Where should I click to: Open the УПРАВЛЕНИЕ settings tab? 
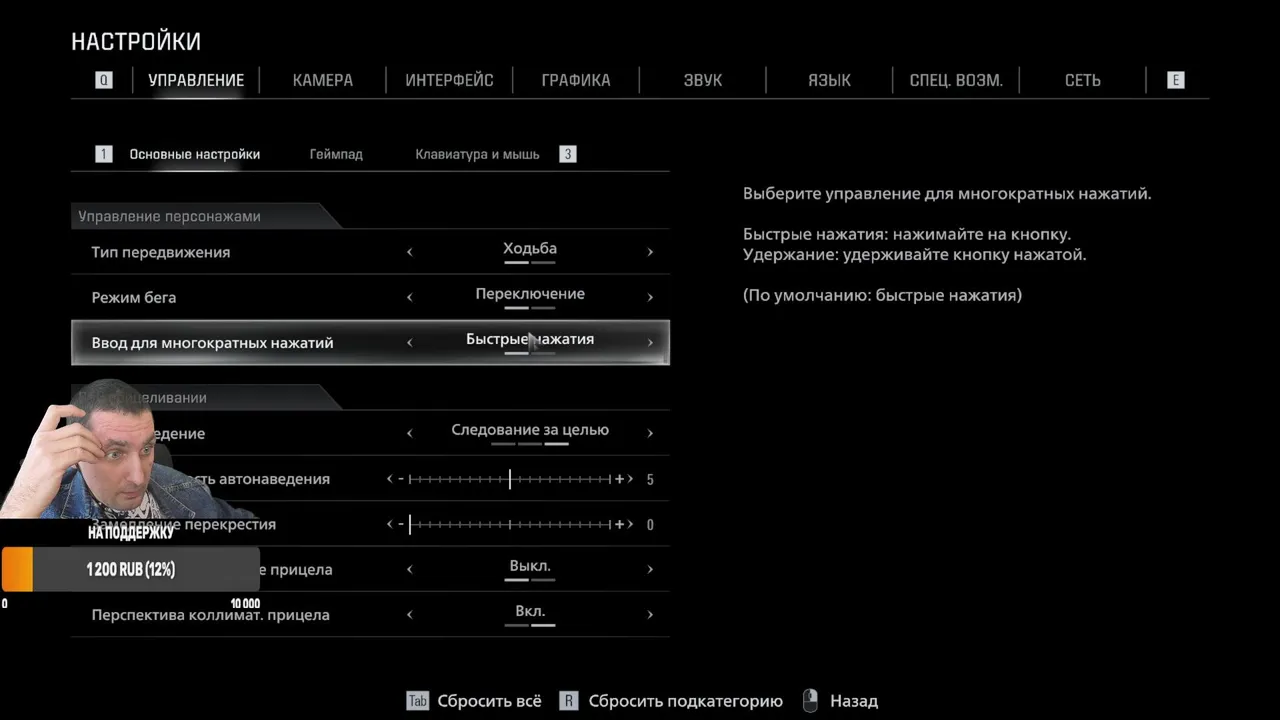point(196,80)
